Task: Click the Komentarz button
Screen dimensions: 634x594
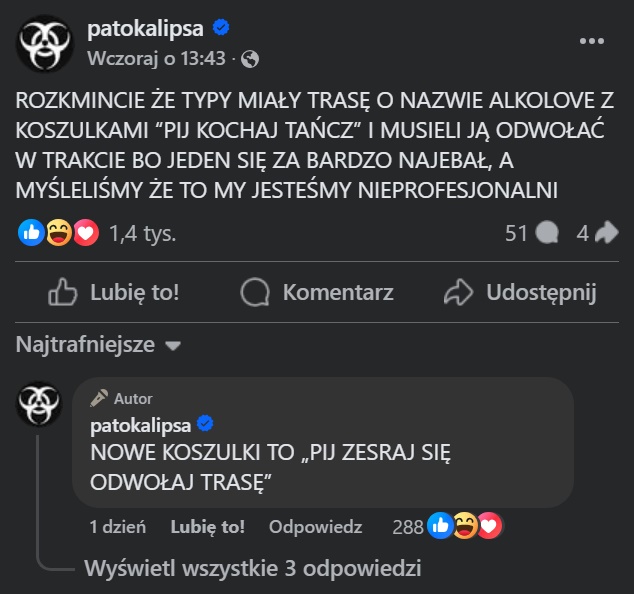Action: pos(318,292)
